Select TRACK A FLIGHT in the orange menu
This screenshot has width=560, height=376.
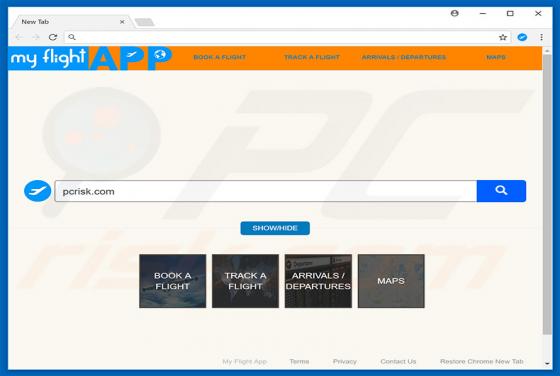(x=312, y=57)
